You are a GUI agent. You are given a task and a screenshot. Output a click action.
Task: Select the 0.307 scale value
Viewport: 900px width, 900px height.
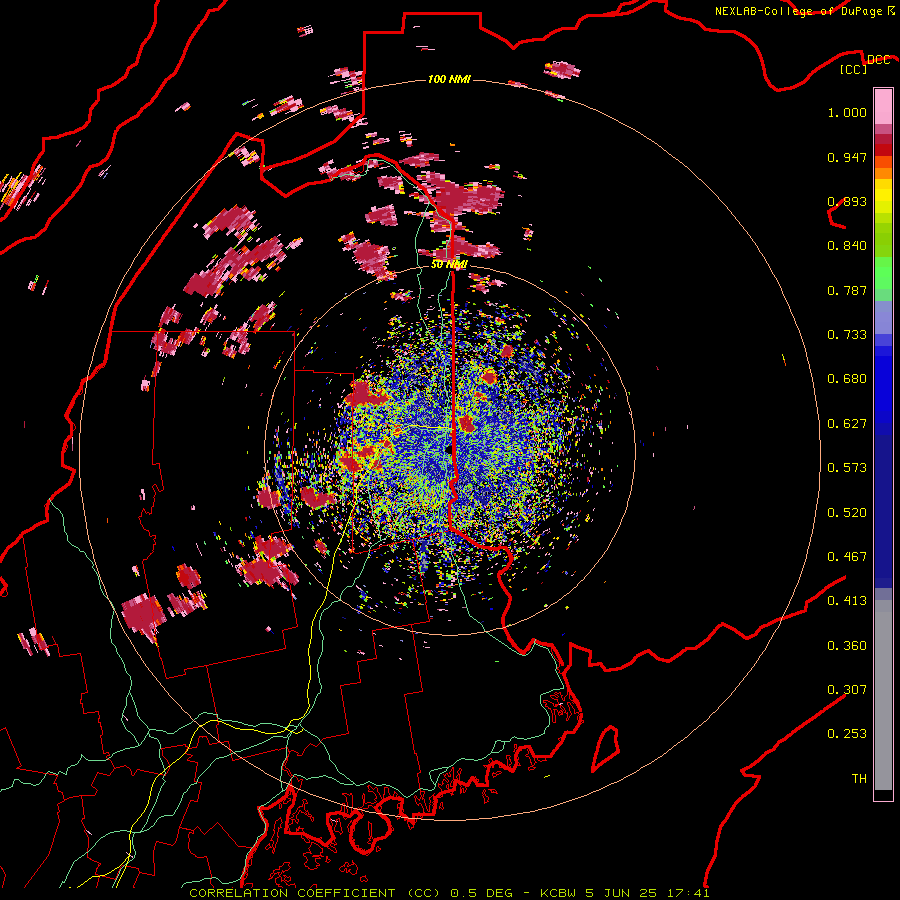click(x=847, y=690)
